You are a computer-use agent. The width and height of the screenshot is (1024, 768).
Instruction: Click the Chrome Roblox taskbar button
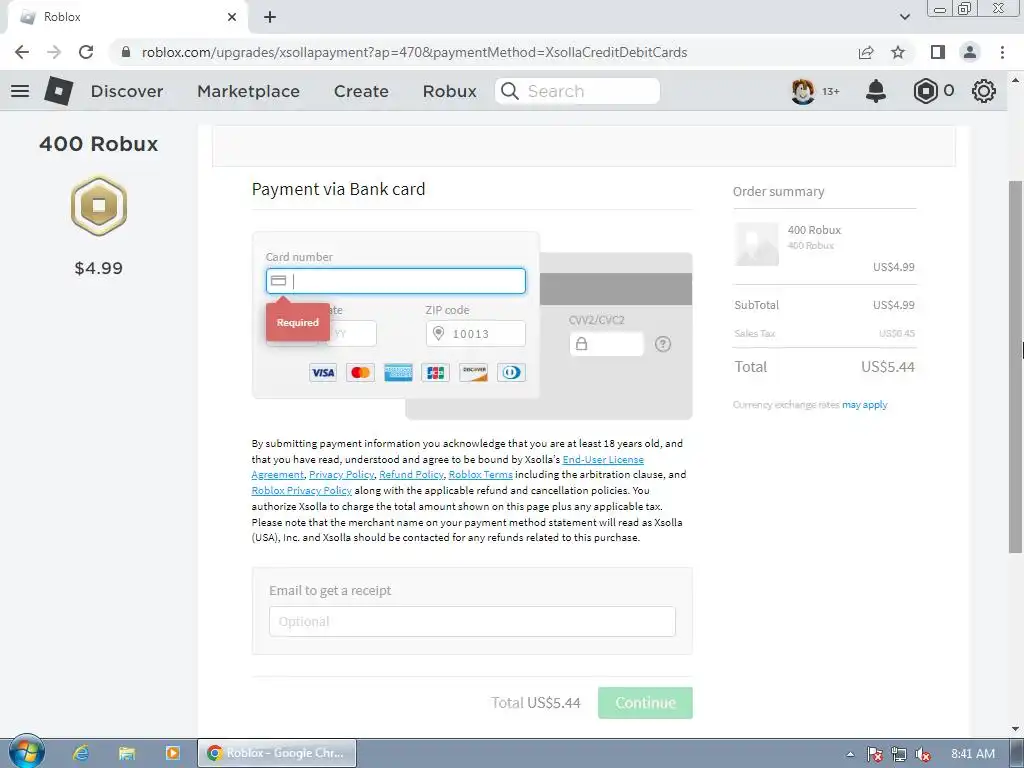277,753
